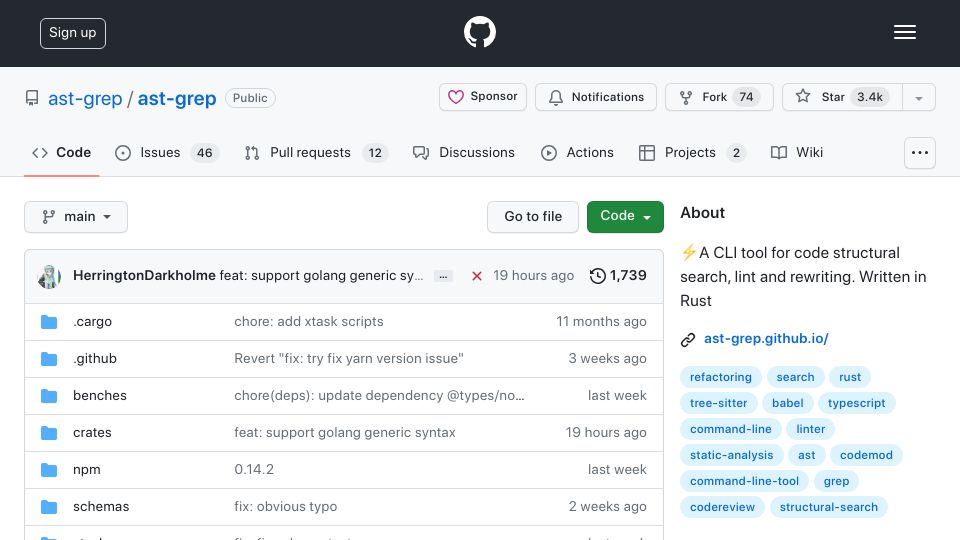Image resolution: width=960 pixels, height=540 pixels.
Task: Click the benches folder icon
Action: [x=49, y=396]
